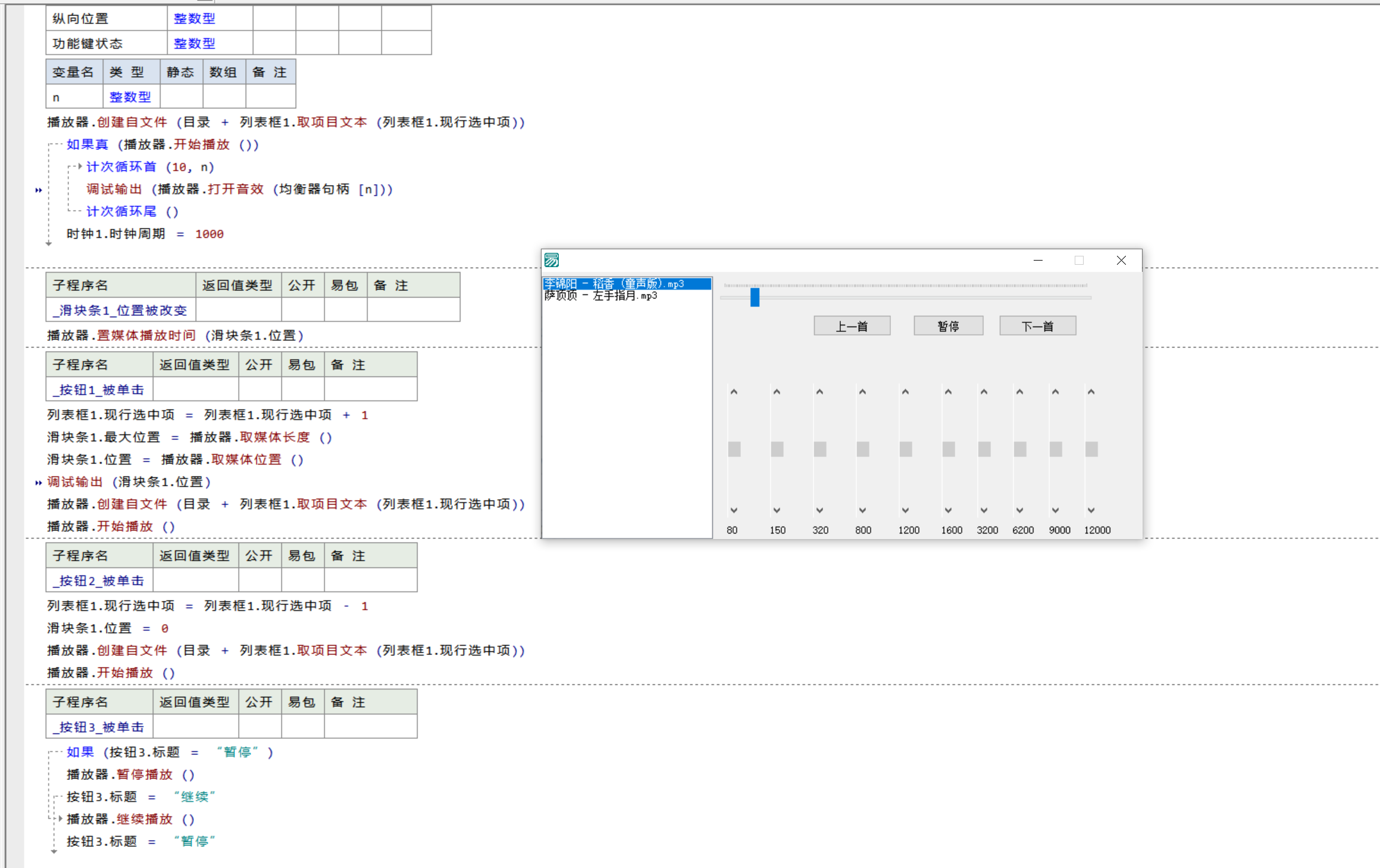
Task: Click code line 按钮3.标题 = “继续”
Action: point(141,797)
